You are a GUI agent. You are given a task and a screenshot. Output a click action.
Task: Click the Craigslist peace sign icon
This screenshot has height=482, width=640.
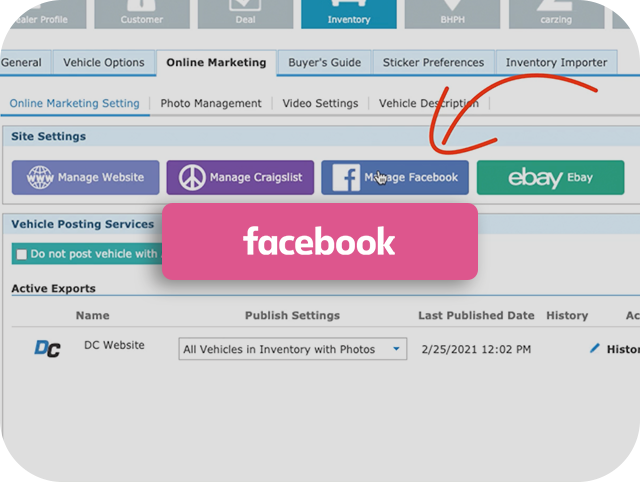click(x=192, y=177)
